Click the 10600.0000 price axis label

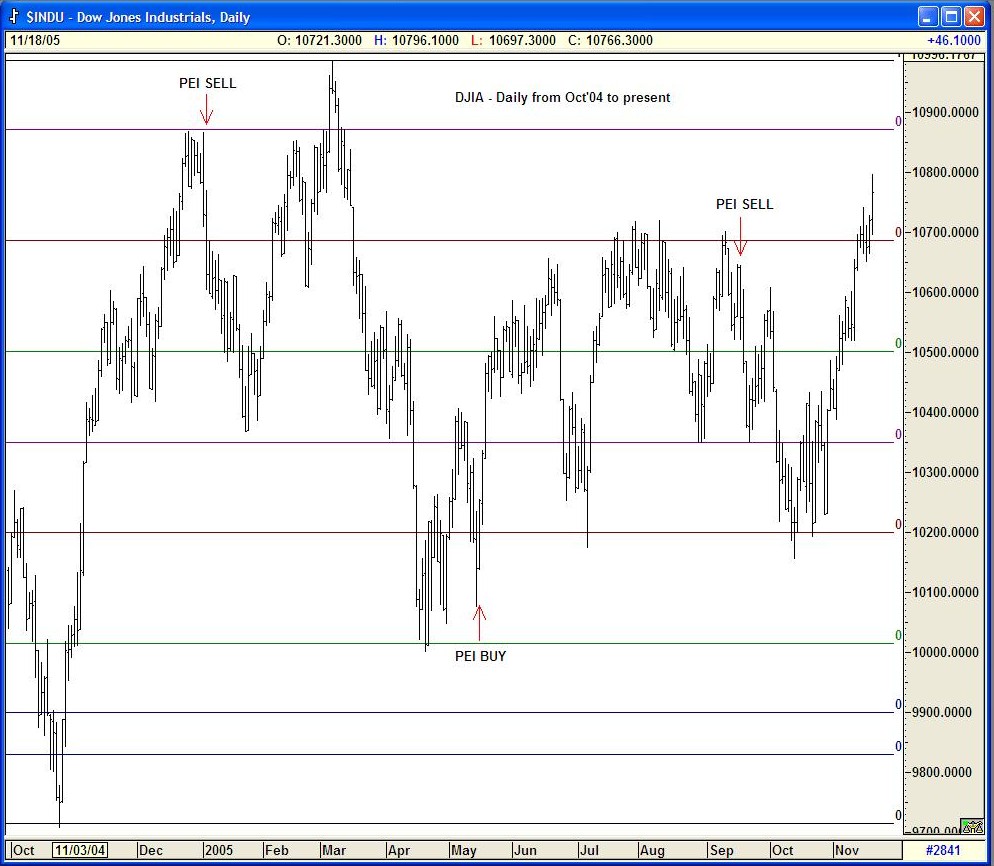coord(945,292)
